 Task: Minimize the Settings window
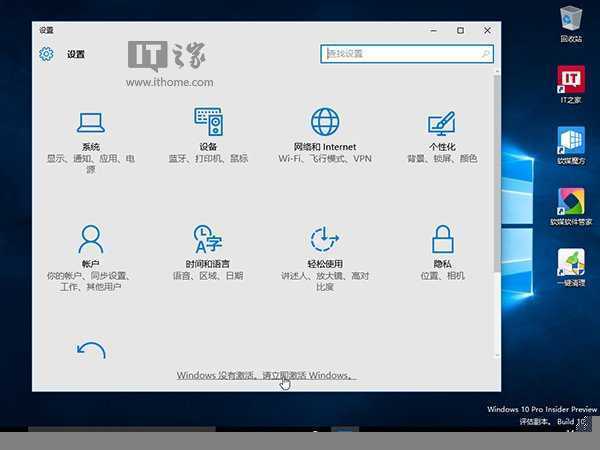(x=434, y=30)
